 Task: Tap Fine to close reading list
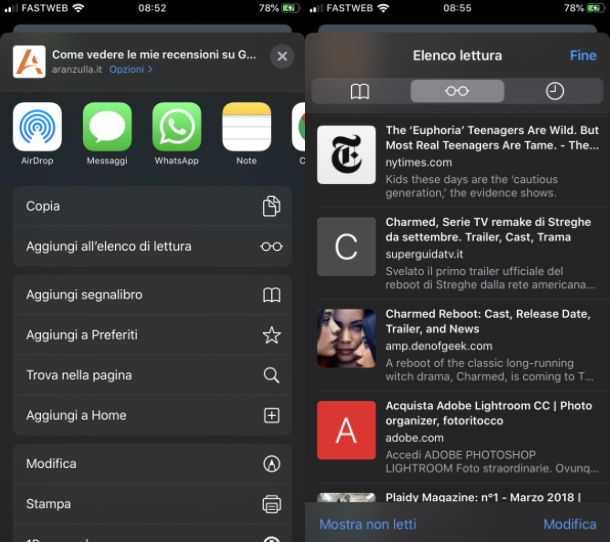click(583, 55)
